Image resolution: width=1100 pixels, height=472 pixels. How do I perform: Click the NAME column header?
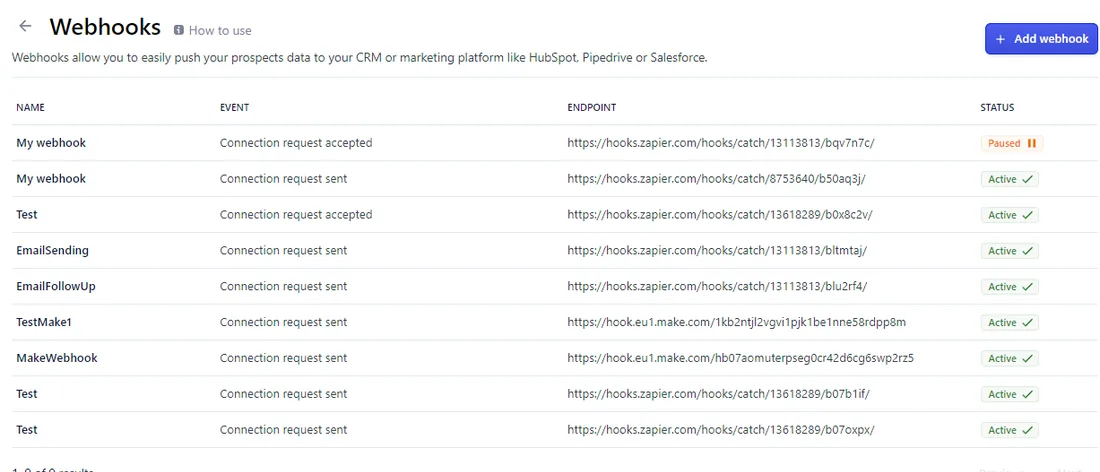pos(30,107)
